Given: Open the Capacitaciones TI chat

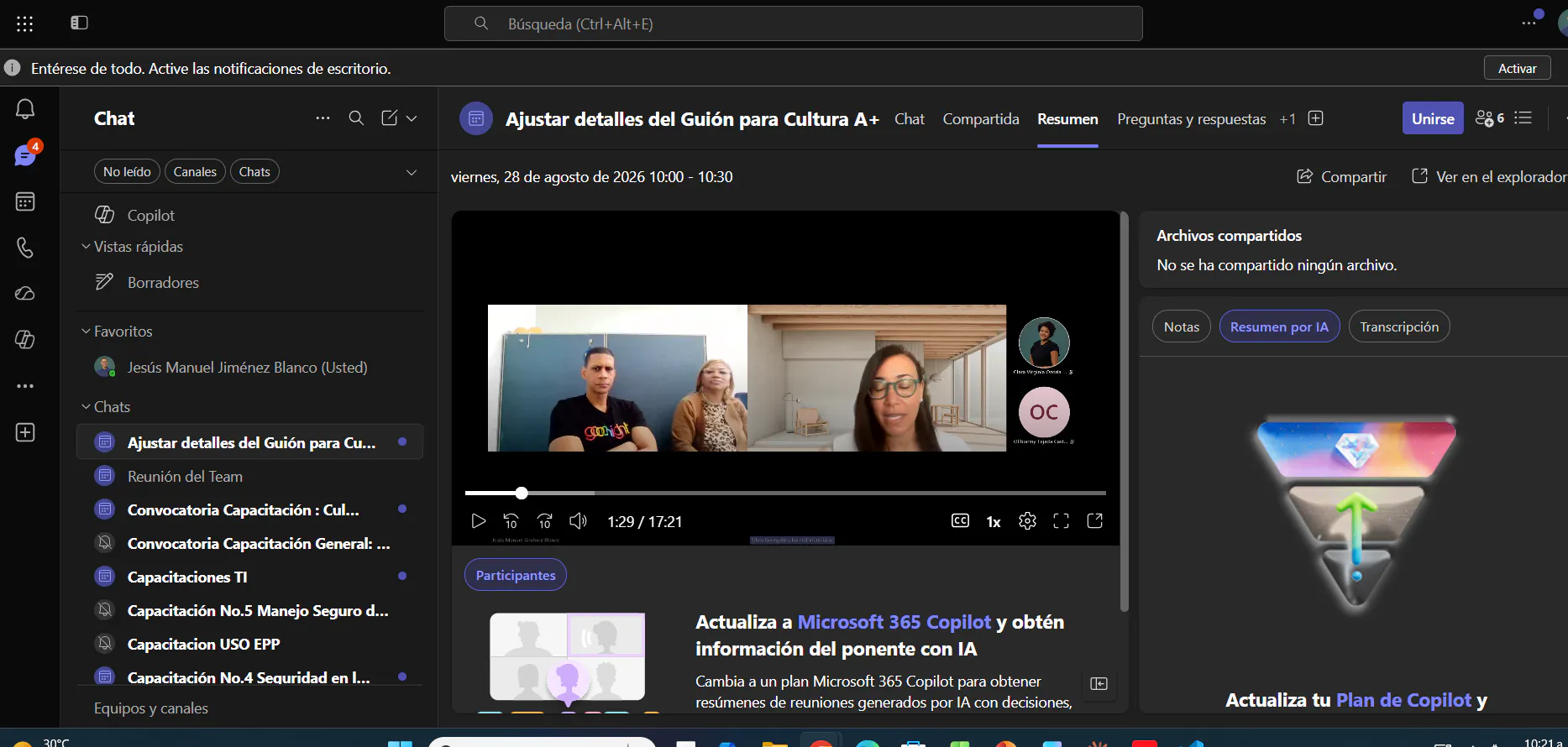Looking at the screenshot, I should (x=249, y=577).
